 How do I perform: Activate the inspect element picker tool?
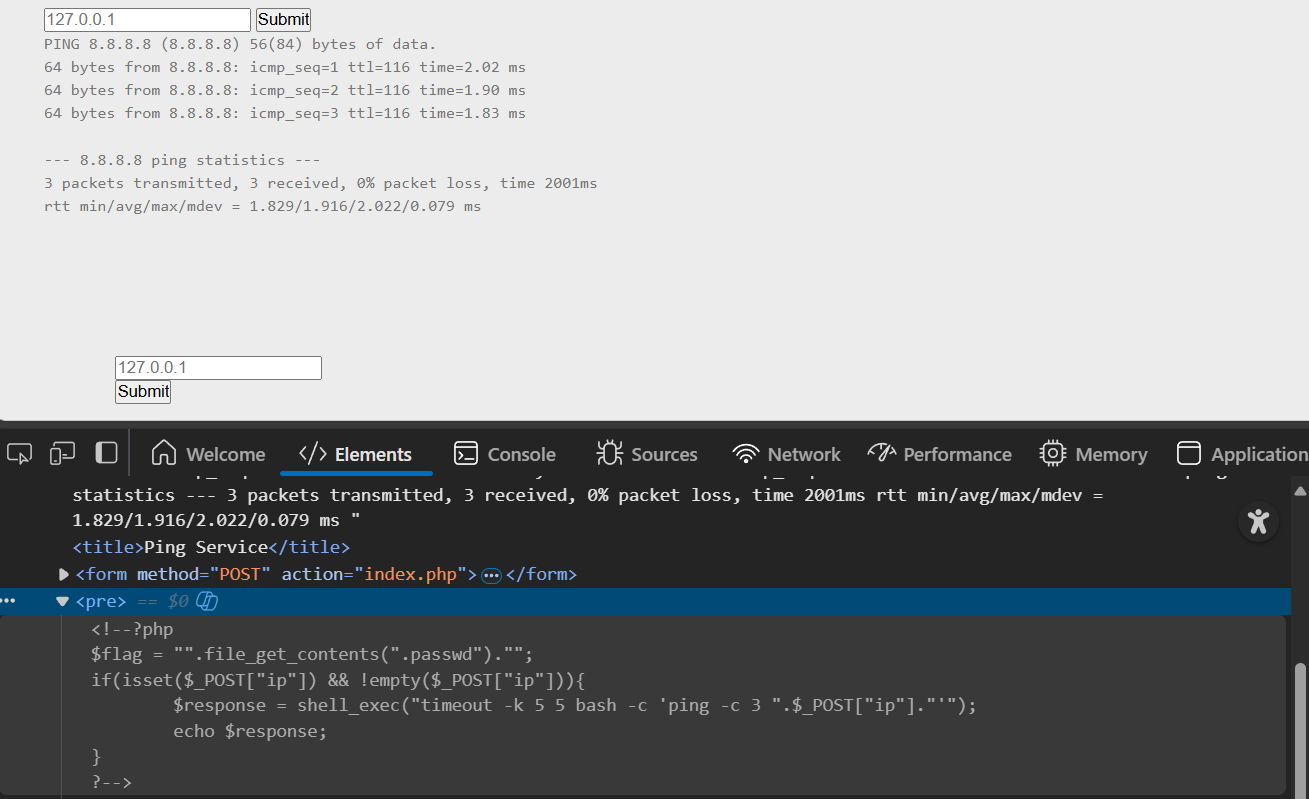[19, 454]
